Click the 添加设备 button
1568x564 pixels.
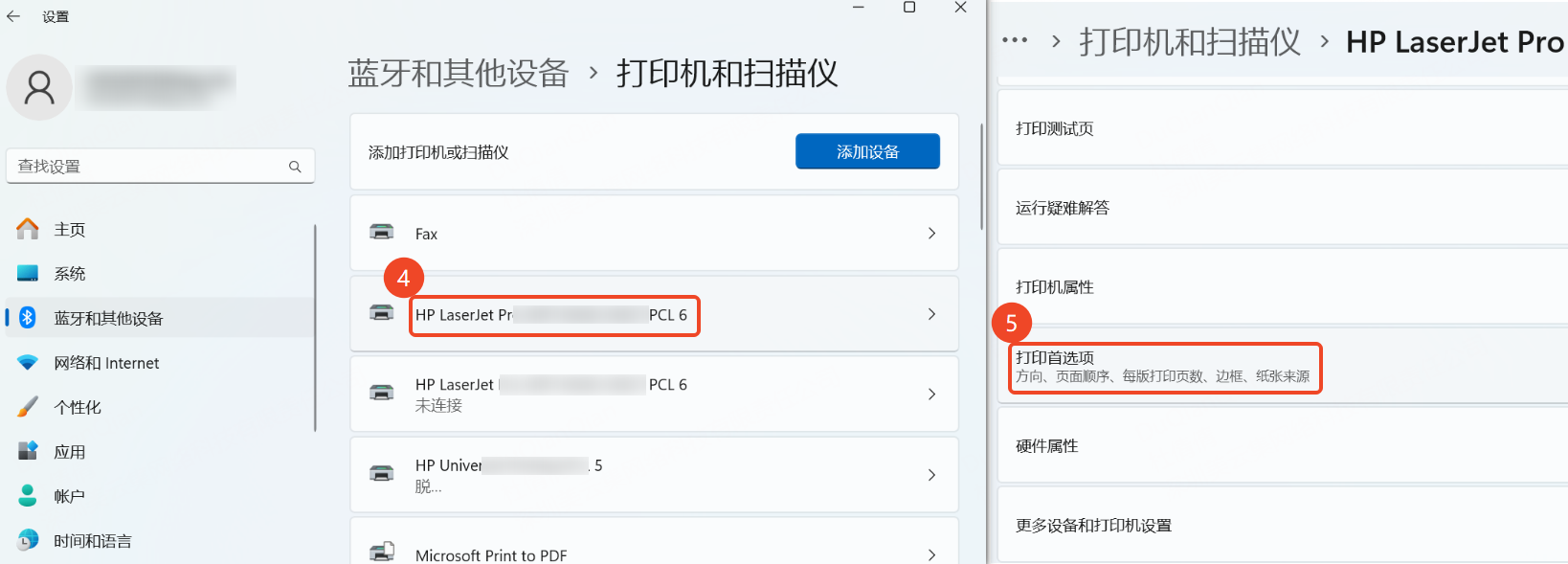click(x=867, y=151)
